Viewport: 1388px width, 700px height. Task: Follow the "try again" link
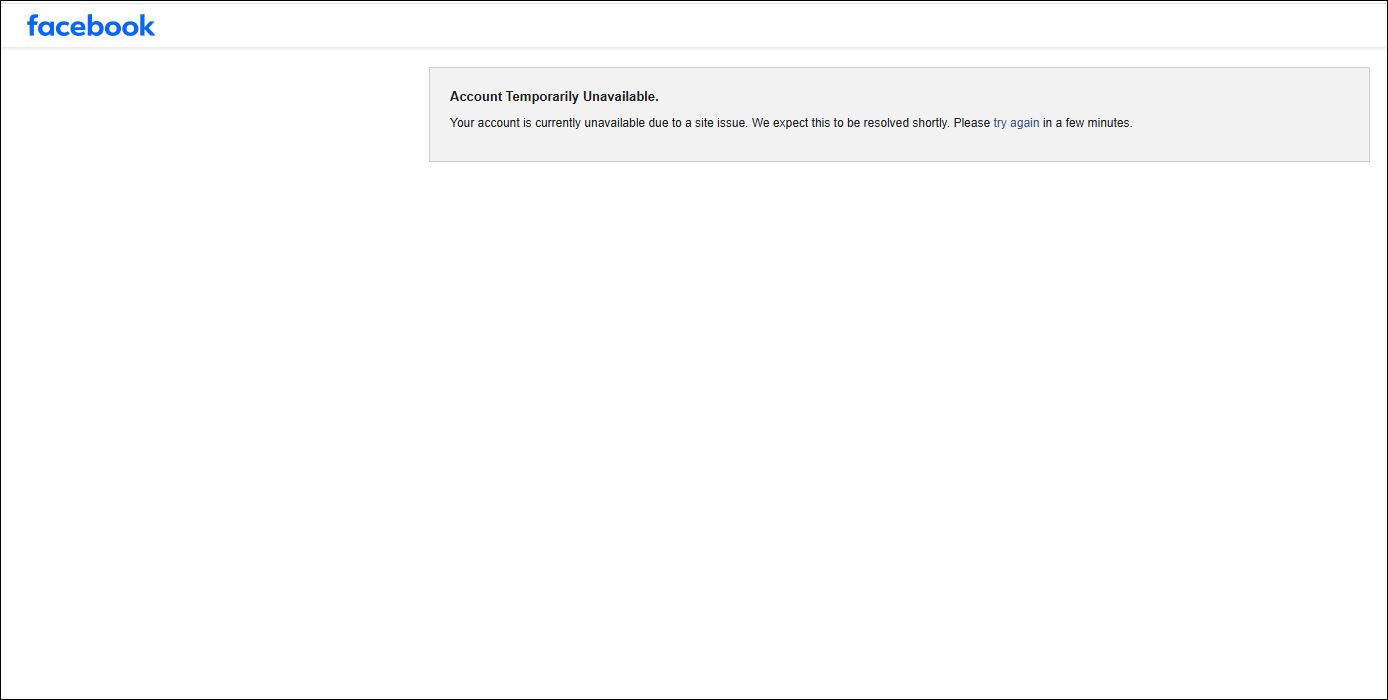pos(1016,123)
